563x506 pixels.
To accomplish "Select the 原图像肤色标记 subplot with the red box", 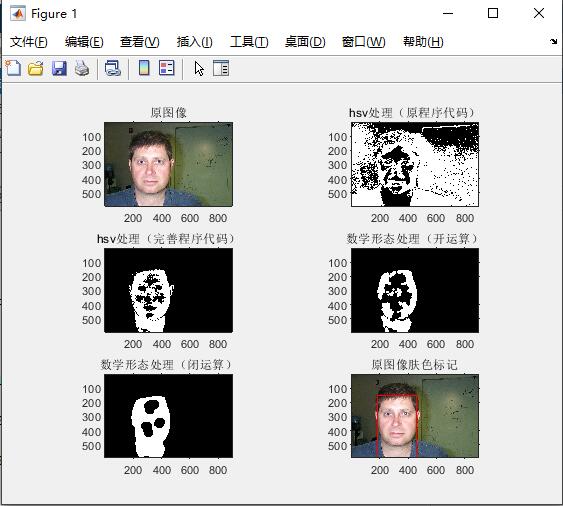I will pos(415,416).
